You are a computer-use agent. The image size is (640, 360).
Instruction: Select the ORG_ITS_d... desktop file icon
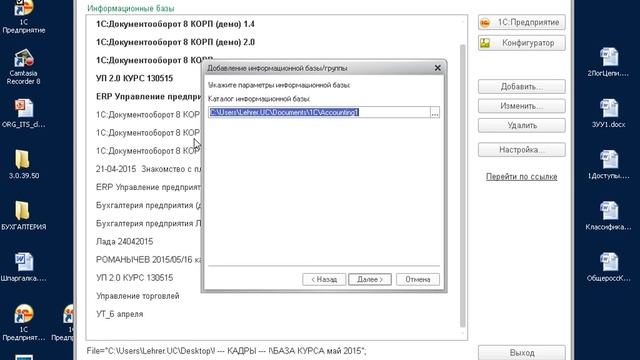23,113
